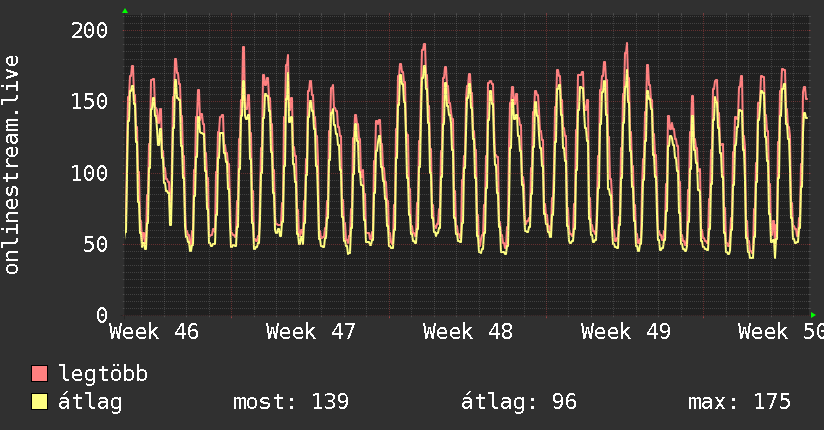Click the 'átlag: 96' statistic value
The width and height of the screenshot is (824, 430).
click(519, 402)
